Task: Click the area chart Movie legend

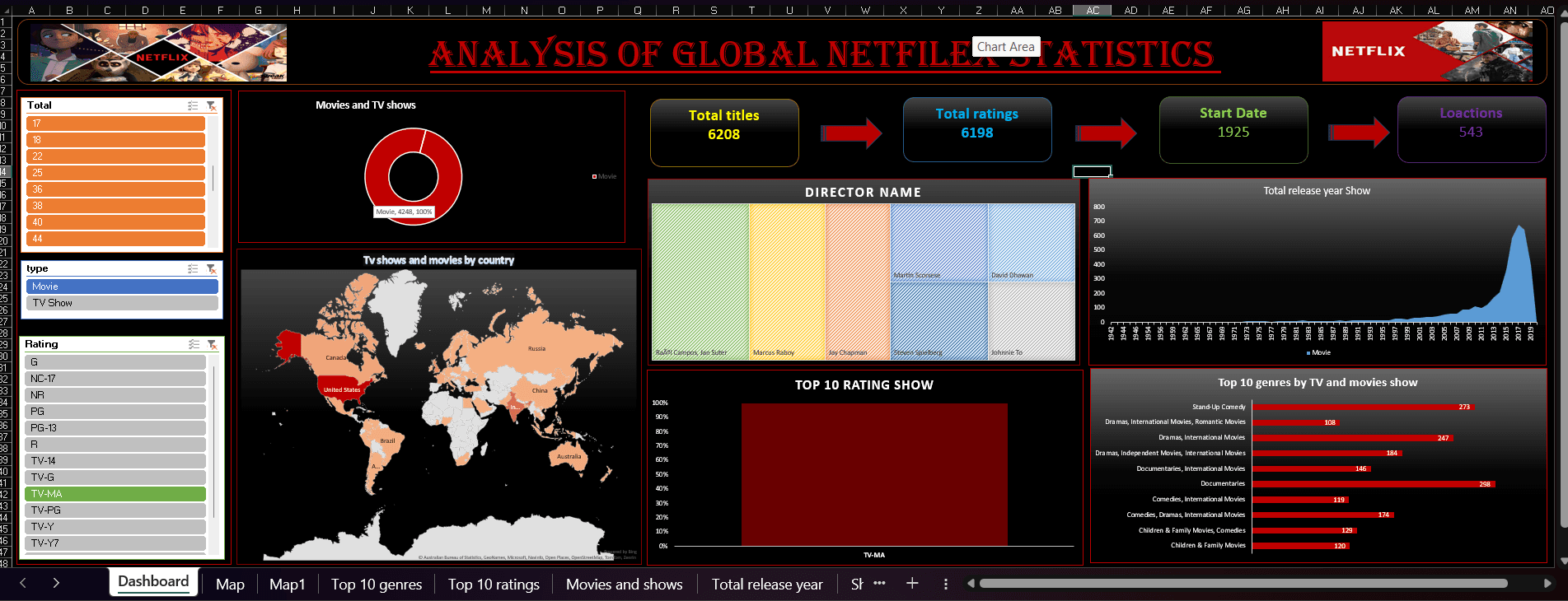Action: 1318,352
